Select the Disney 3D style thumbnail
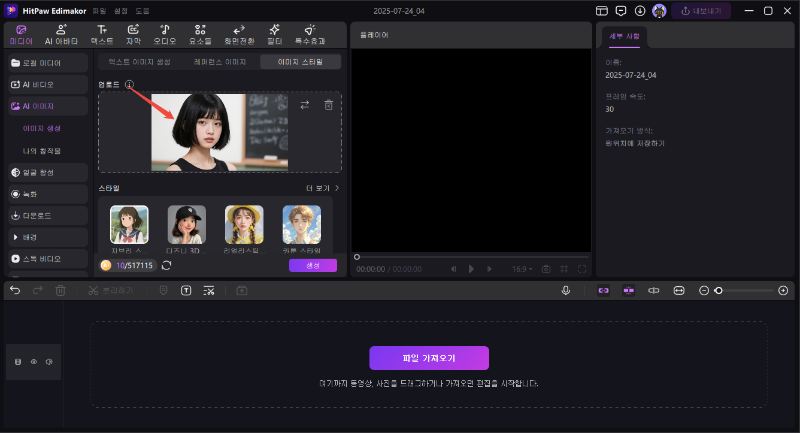The image size is (800, 433). pos(187,224)
